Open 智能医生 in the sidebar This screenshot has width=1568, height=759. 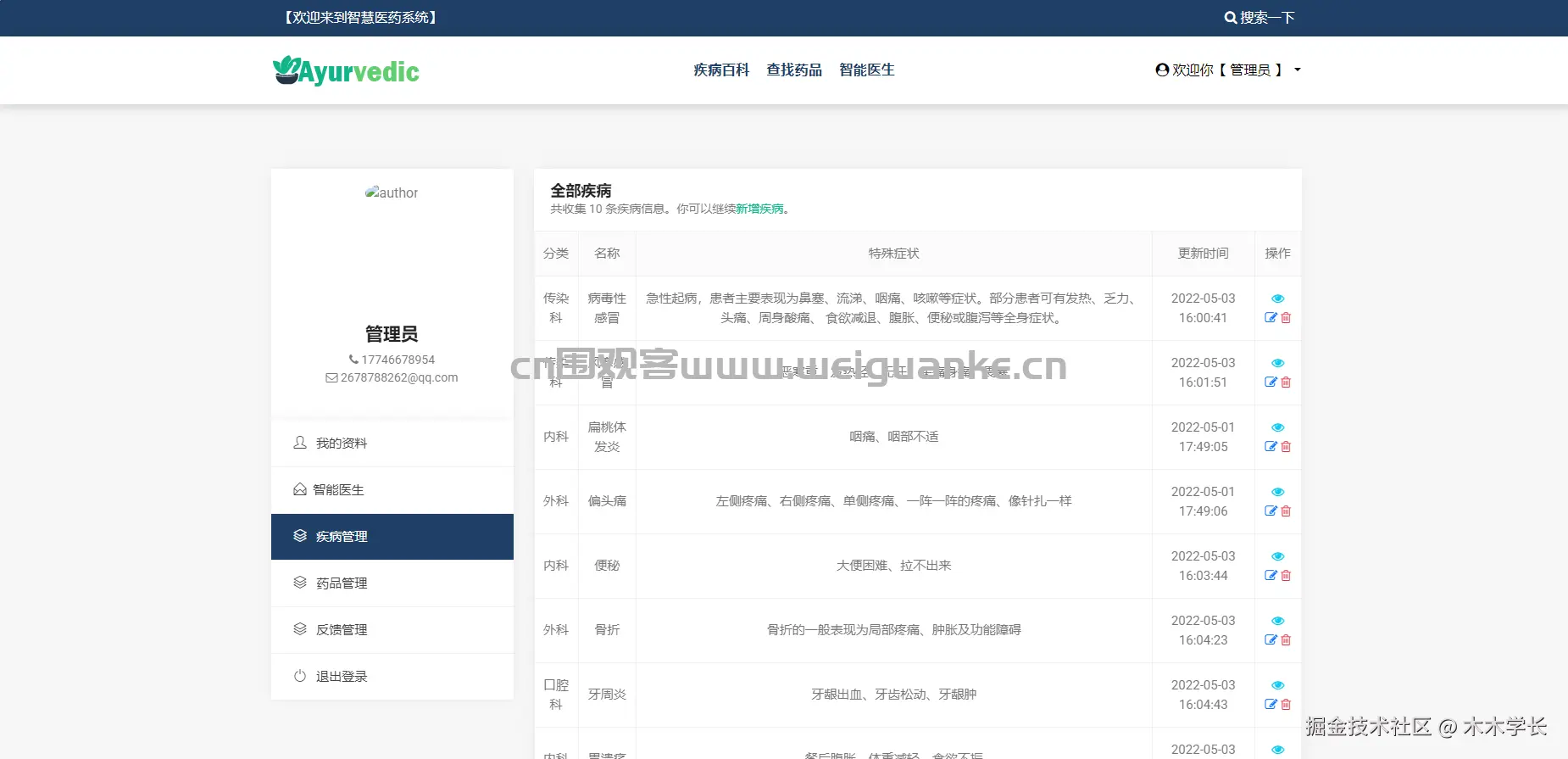(x=392, y=489)
